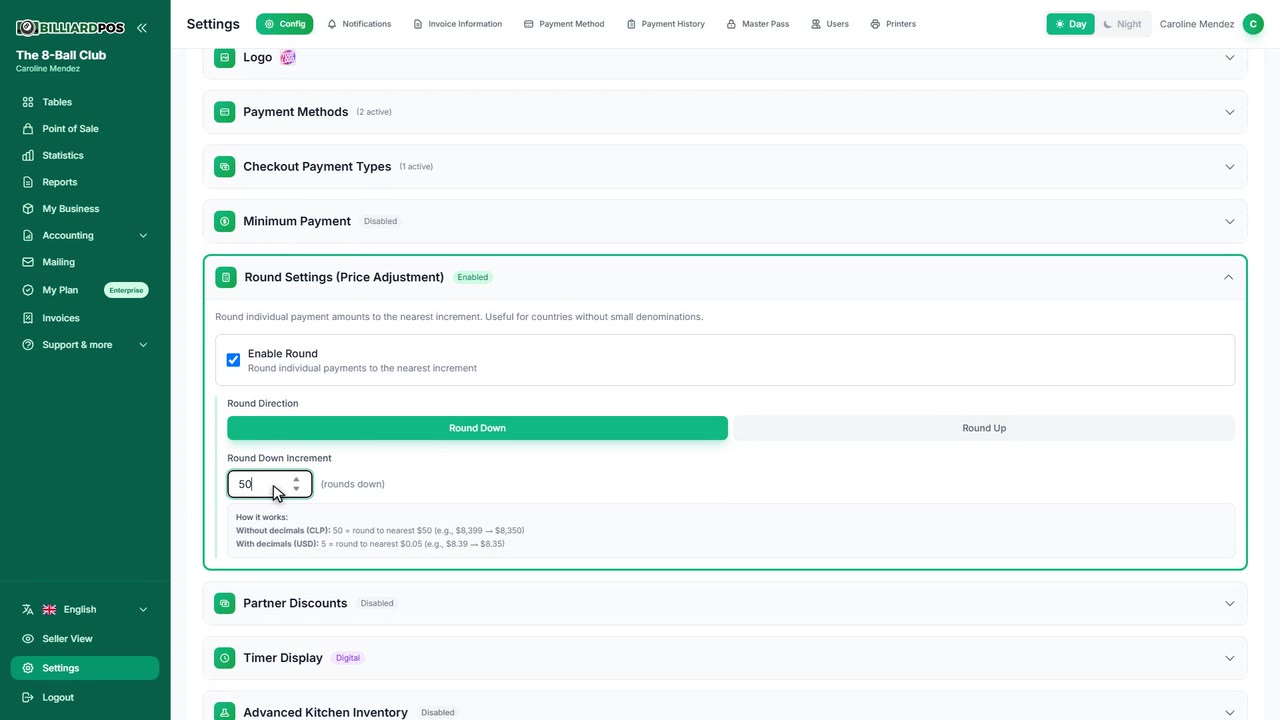Click the Caroline Mendez name in header

pyautogui.click(x=1197, y=24)
